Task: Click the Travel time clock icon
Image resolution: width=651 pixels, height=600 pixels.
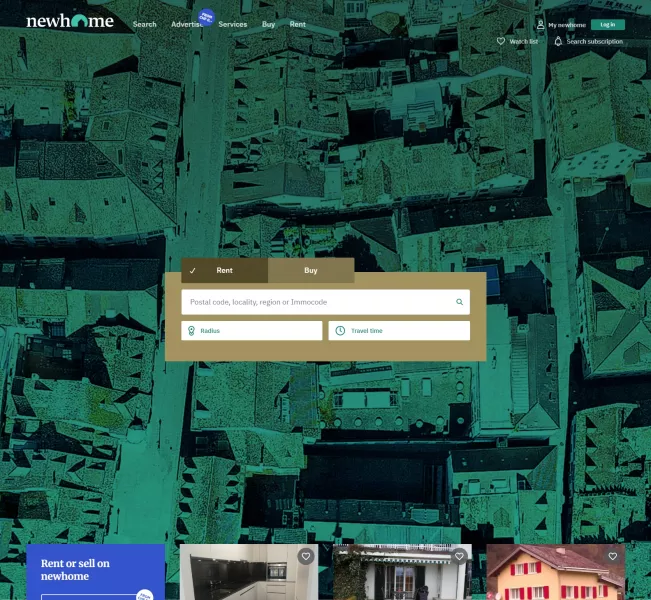Action: click(340, 330)
